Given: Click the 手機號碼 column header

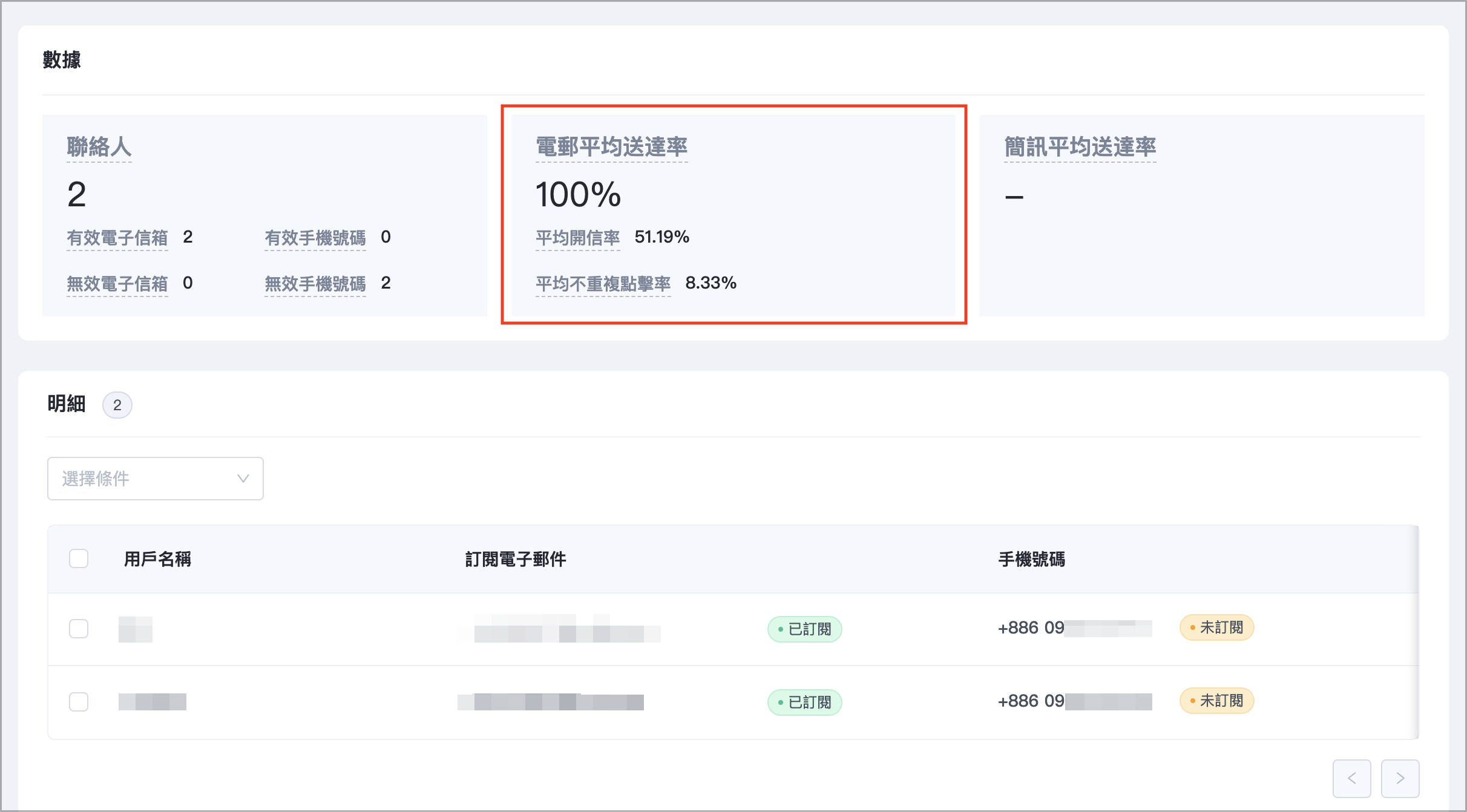Looking at the screenshot, I should [x=1031, y=559].
